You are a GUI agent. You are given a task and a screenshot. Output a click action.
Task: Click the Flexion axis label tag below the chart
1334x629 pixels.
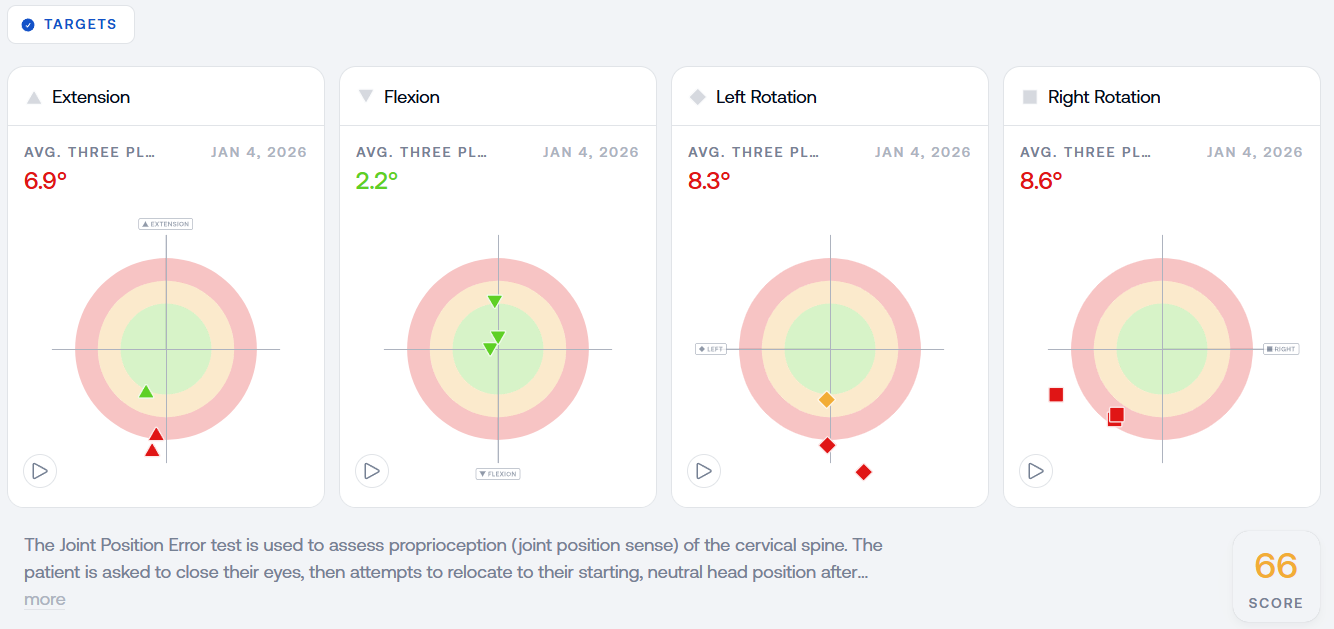(498, 474)
